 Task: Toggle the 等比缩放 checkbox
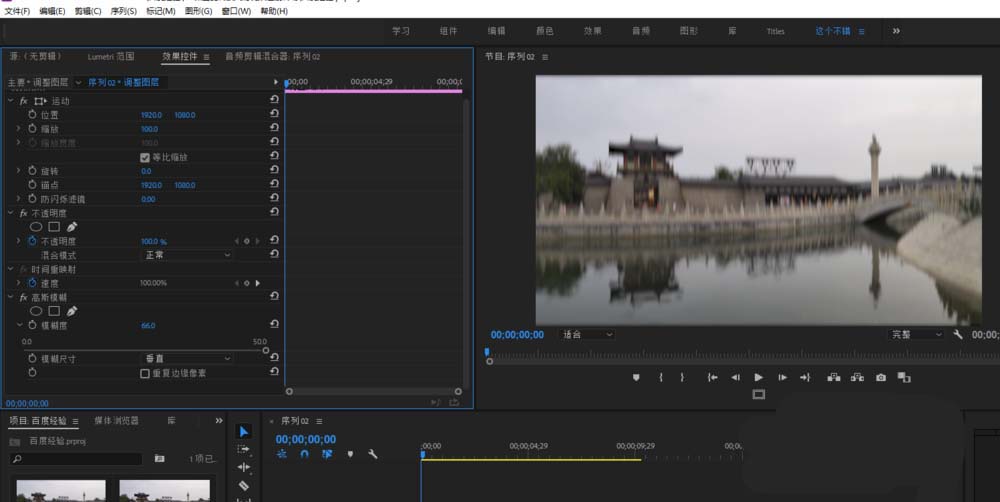pos(145,157)
